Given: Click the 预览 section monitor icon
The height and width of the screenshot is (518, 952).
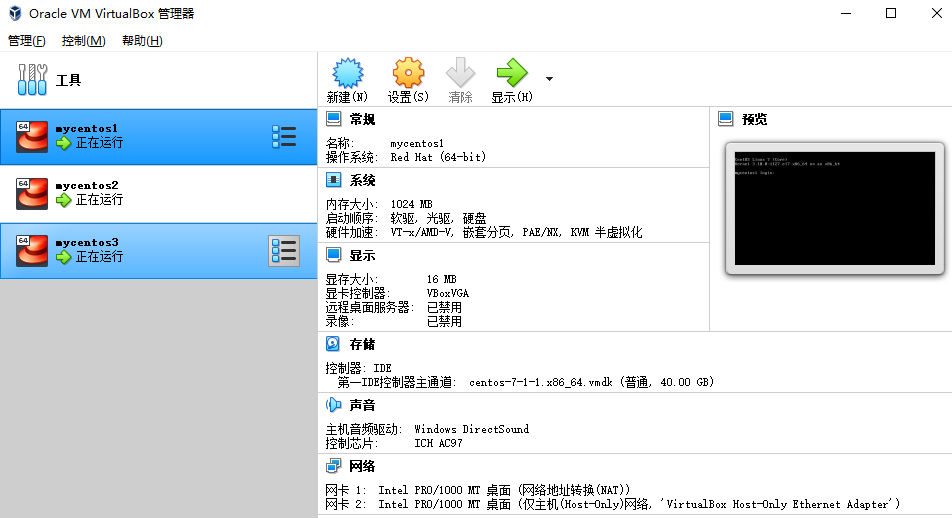Looking at the screenshot, I should (726, 118).
